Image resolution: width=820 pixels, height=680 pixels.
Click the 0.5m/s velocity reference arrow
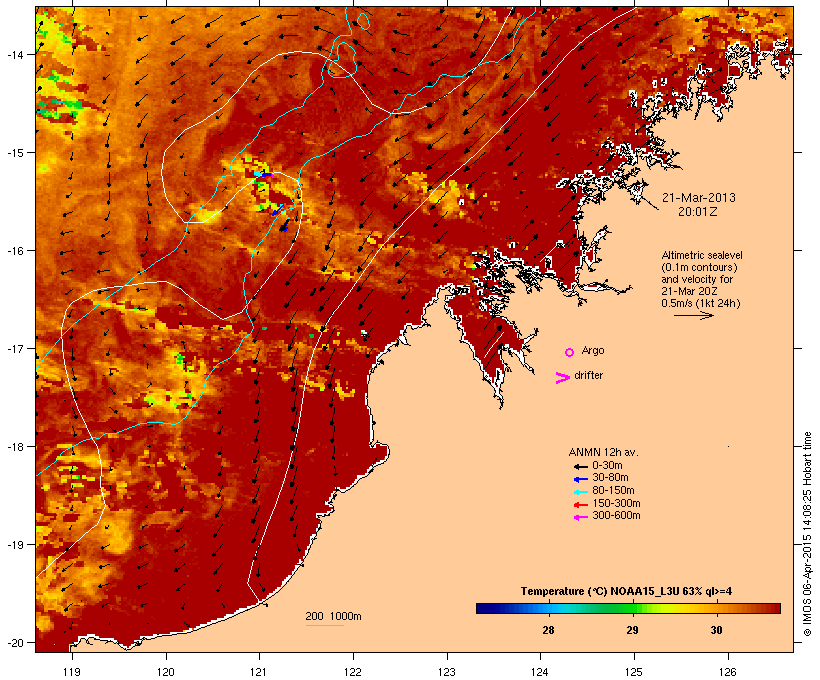click(693, 315)
